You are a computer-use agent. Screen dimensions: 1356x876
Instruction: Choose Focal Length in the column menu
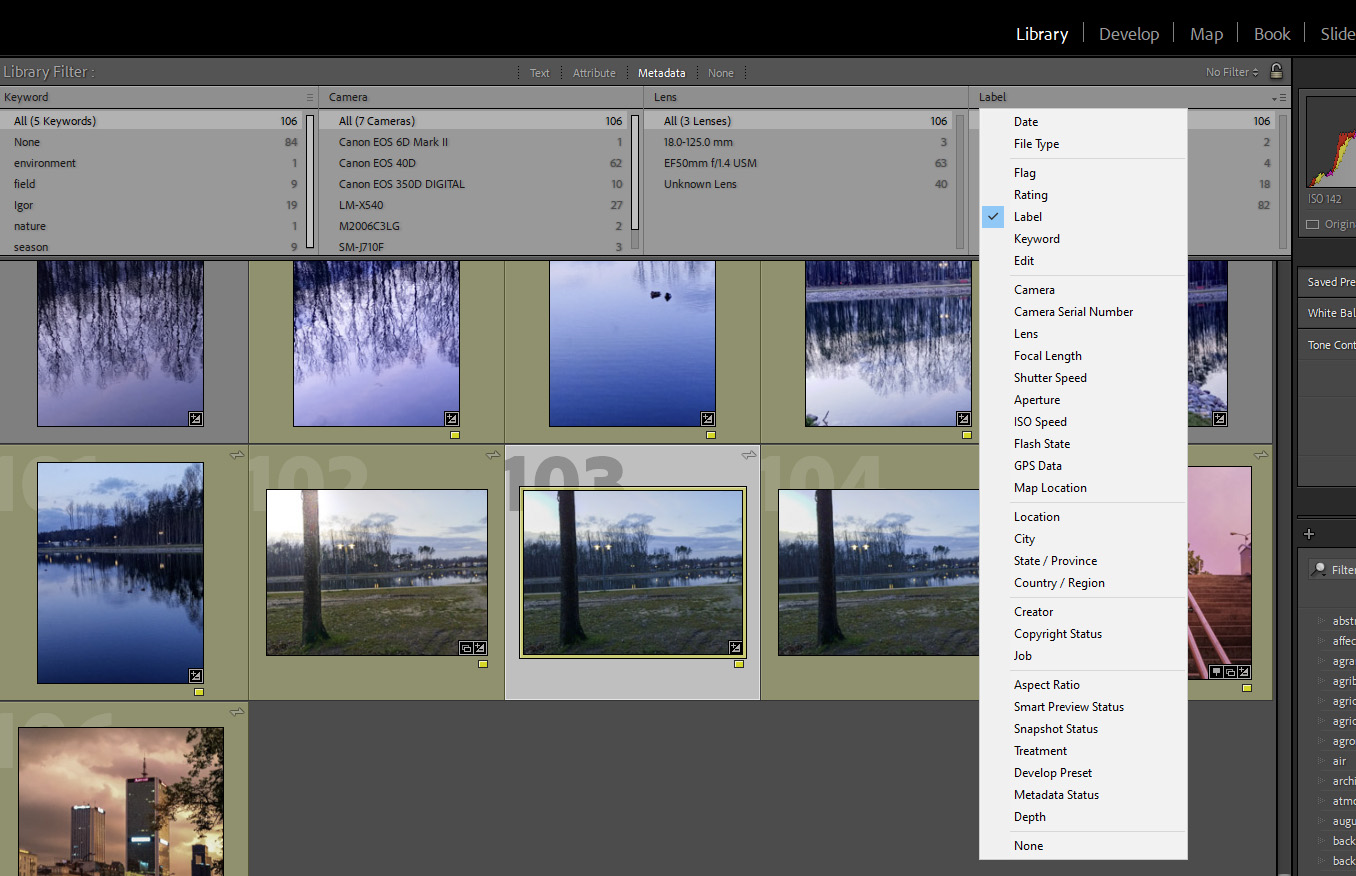1047,356
